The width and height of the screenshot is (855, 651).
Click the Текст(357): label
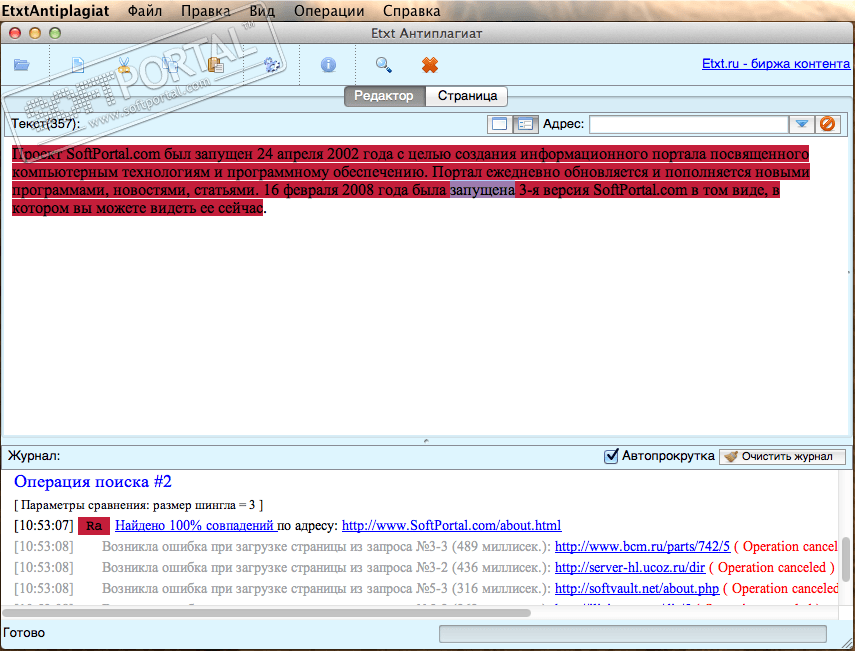point(45,124)
